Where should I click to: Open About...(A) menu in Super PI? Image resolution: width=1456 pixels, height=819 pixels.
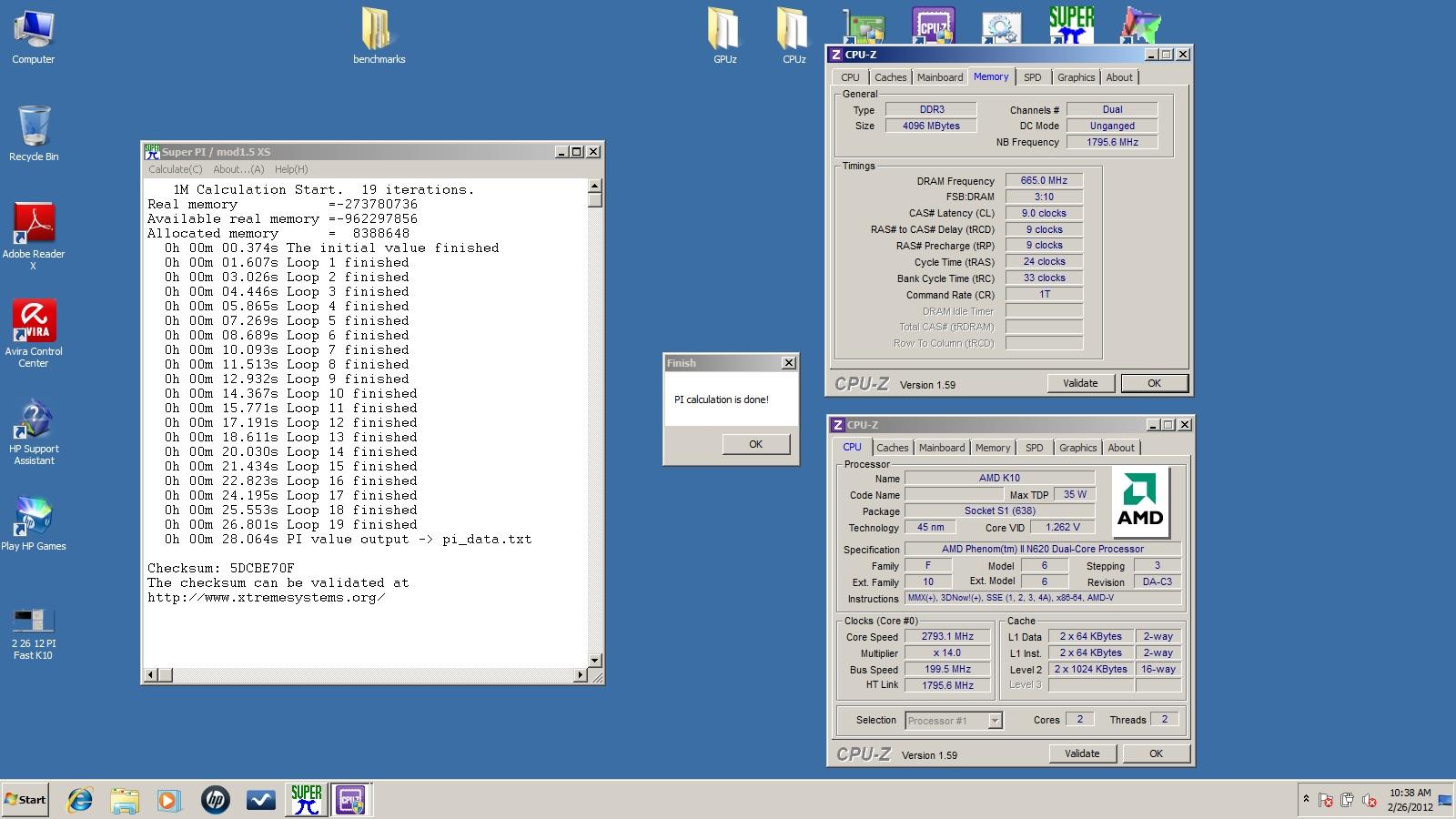point(238,169)
